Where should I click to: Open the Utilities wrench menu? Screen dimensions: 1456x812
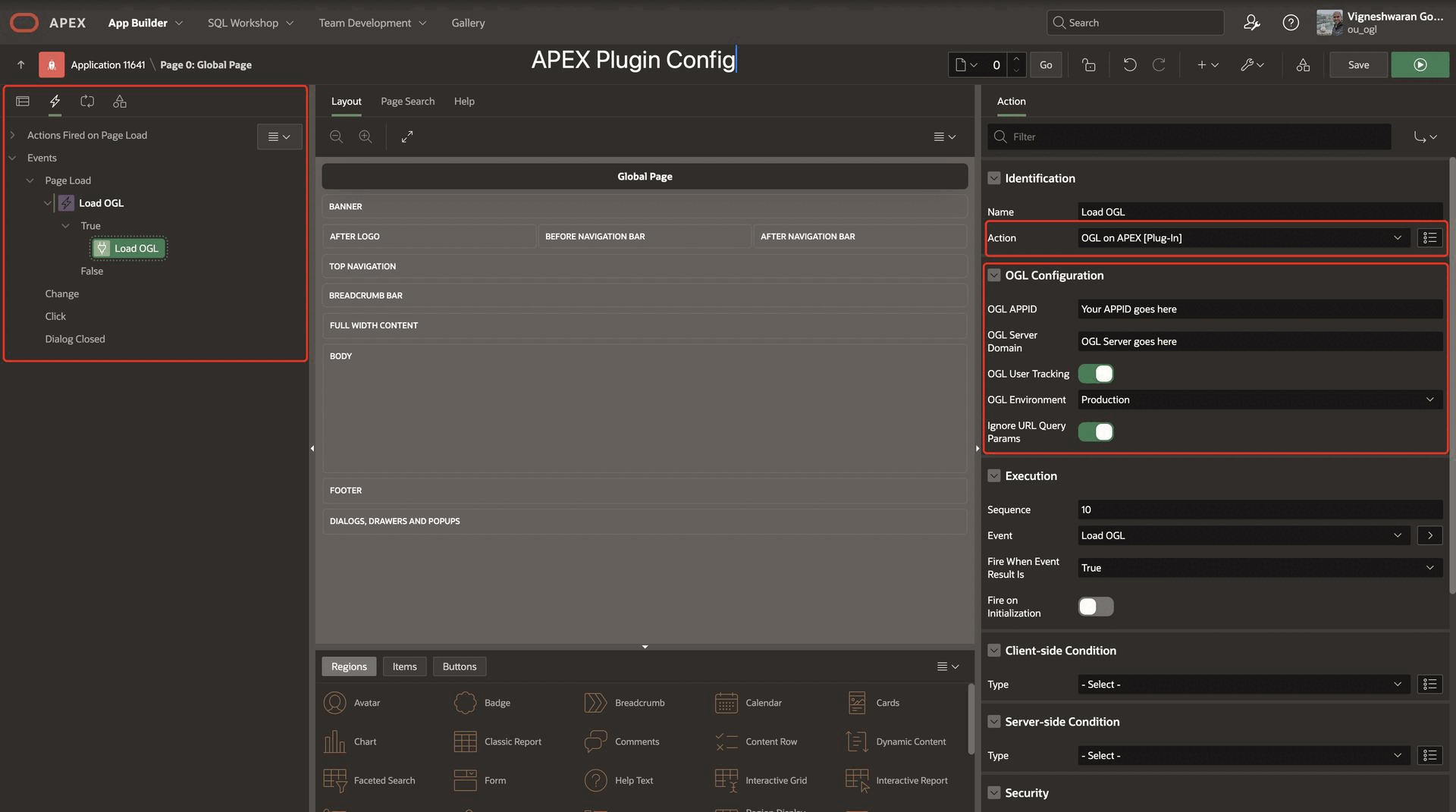1252,65
